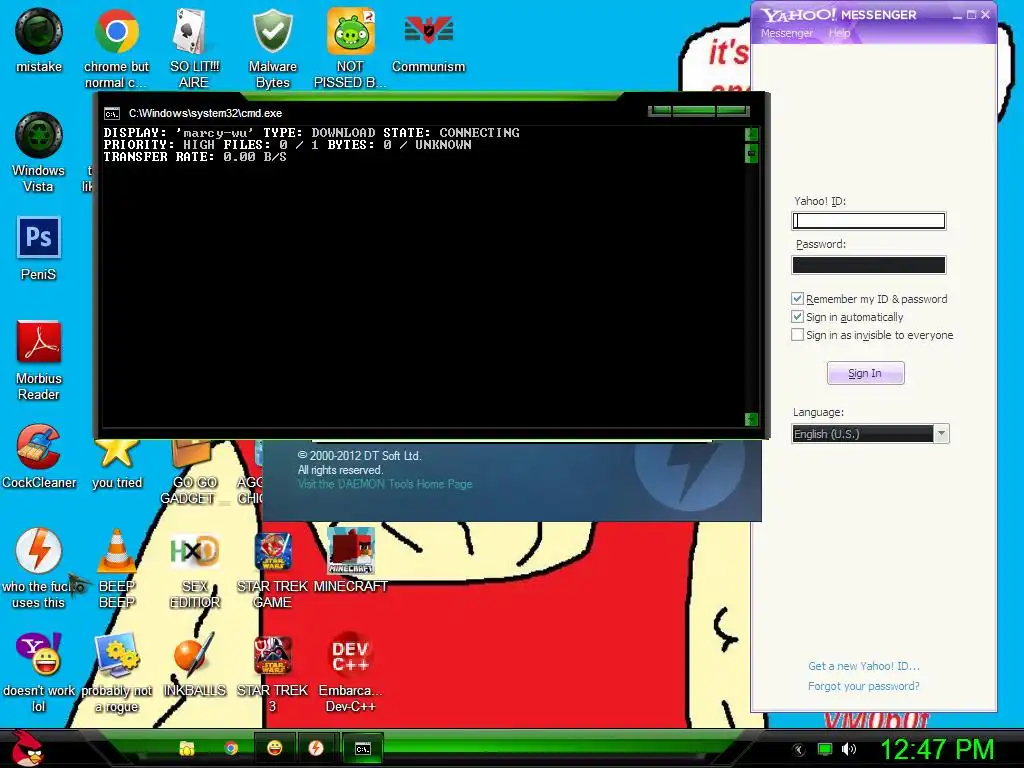Viewport: 1024px width, 768px height.
Task: Click the clock showing 12:47 PM
Action: pos(936,749)
